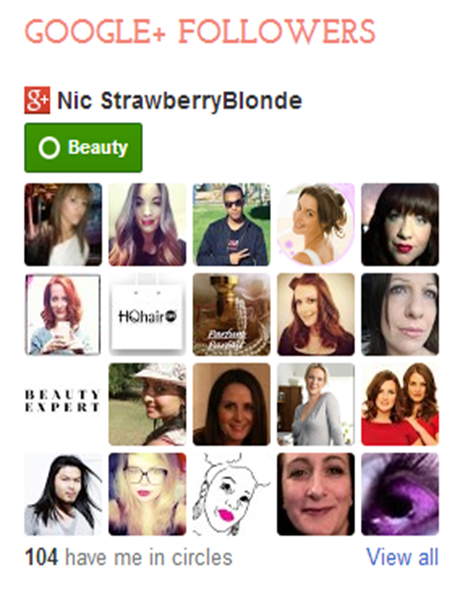Open the HQhair shopping bag avatar
Viewport: 473px width, 591px height.
click(x=147, y=314)
